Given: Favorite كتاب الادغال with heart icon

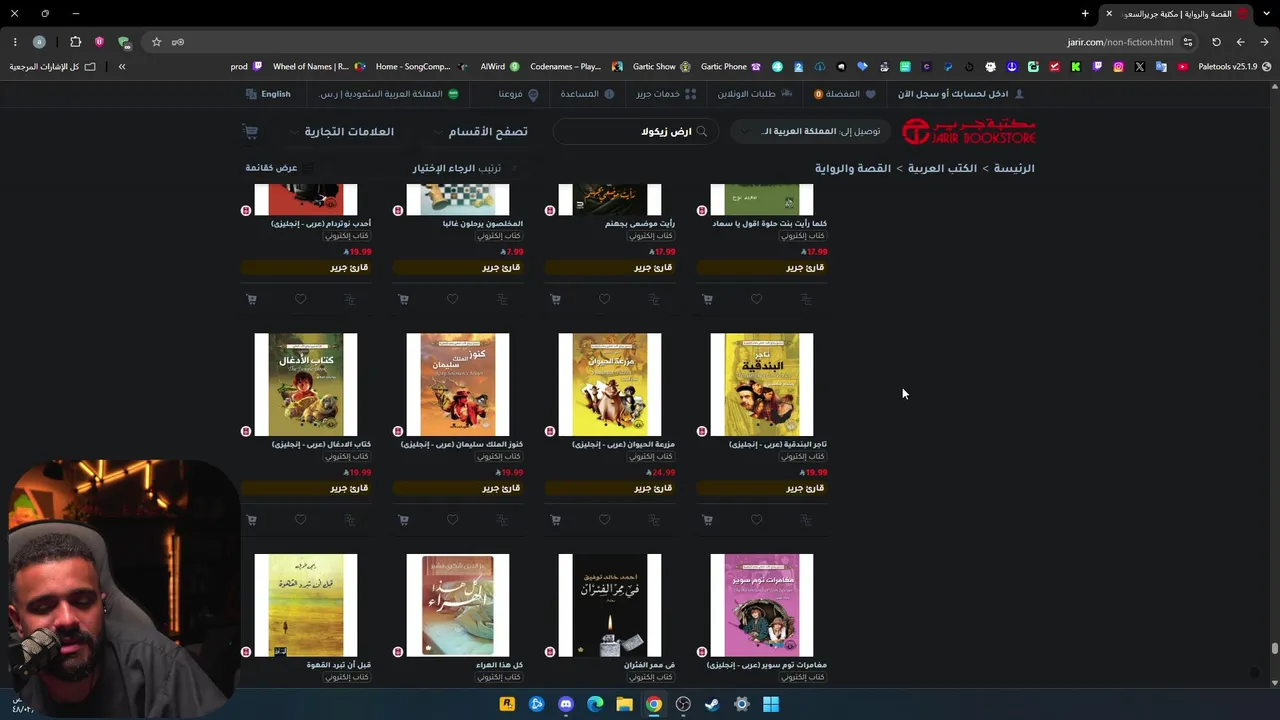Looking at the screenshot, I should pyautogui.click(x=300, y=520).
